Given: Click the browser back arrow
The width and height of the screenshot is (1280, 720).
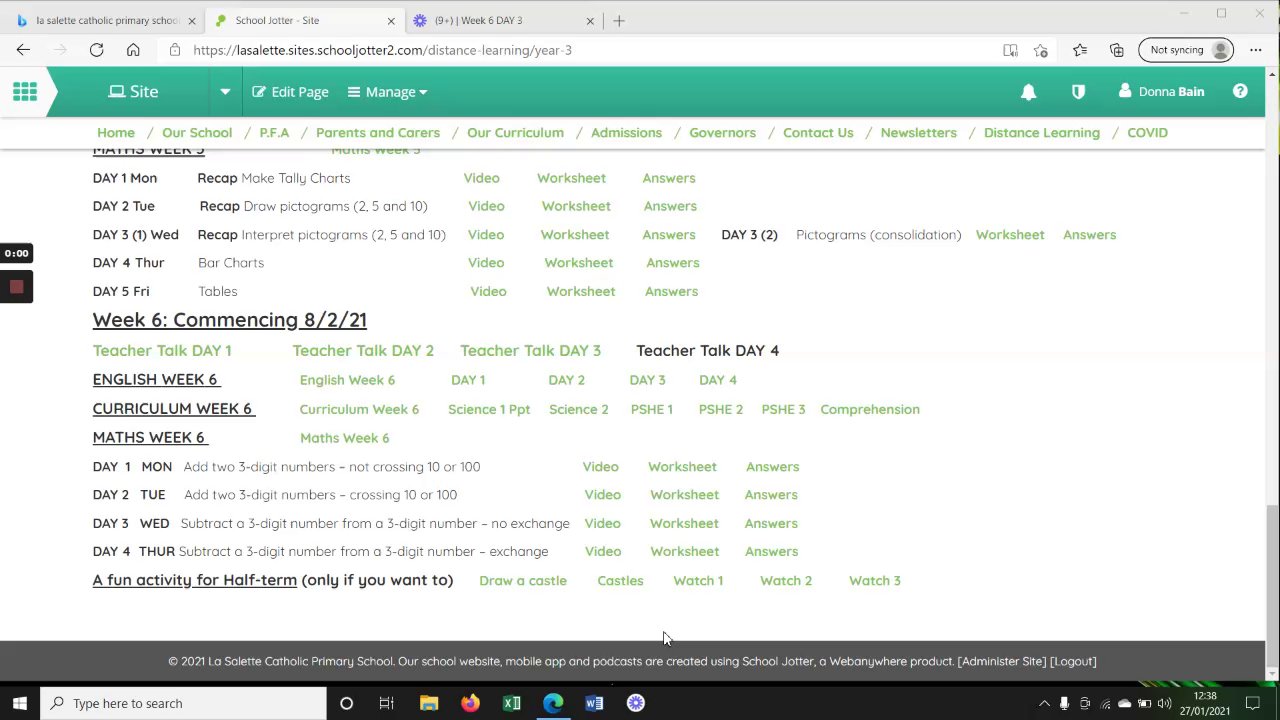Looking at the screenshot, I should (23, 50).
